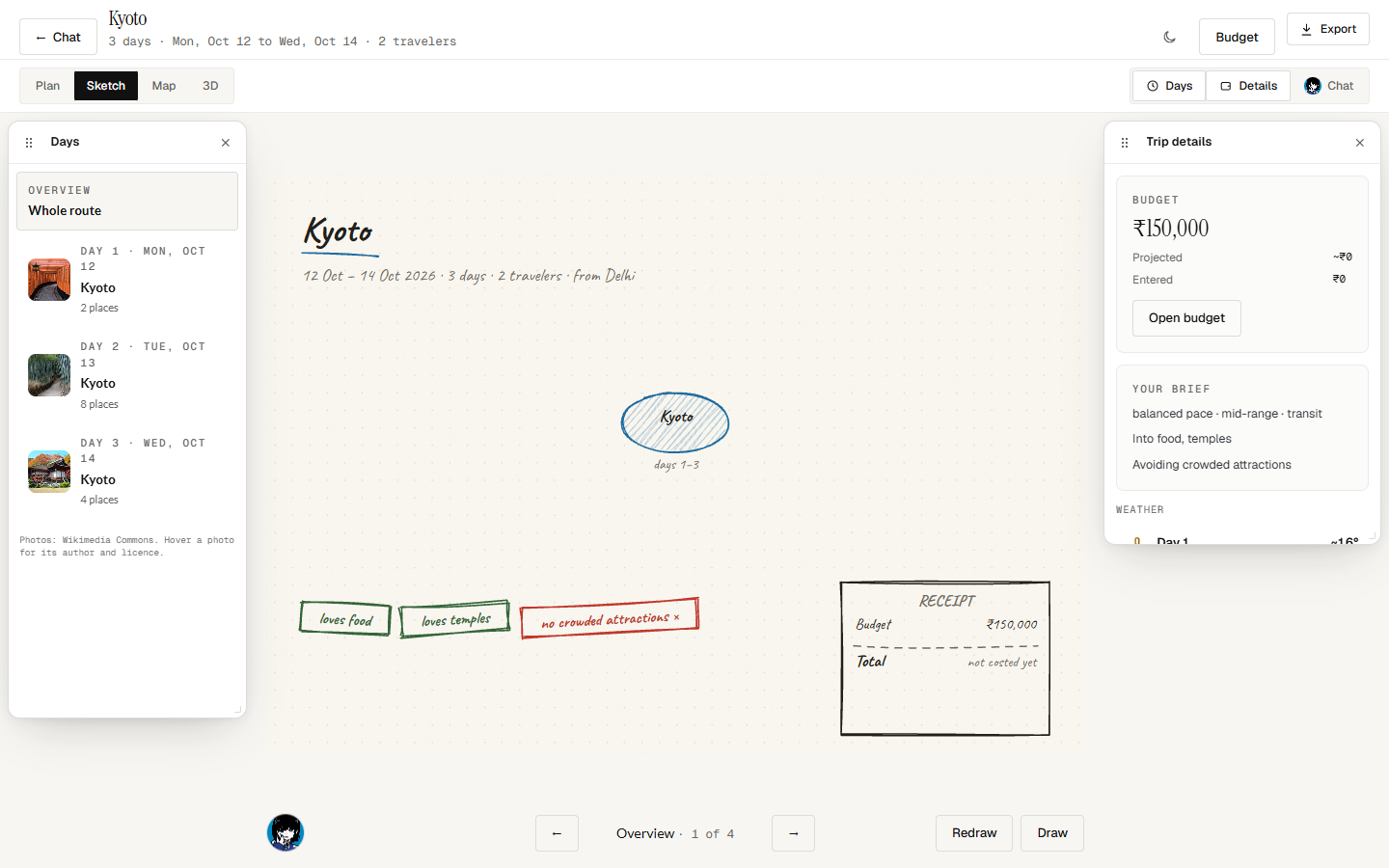Click the 'loves food' tag
The width and height of the screenshot is (1389, 868).
(345, 619)
